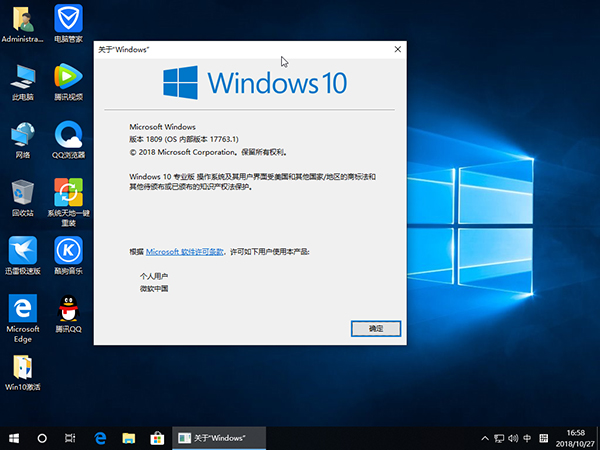Viewport: 600px width, 450px height.
Task: Open 酷狗音乐 desktop shortcut
Action: tap(68, 256)
